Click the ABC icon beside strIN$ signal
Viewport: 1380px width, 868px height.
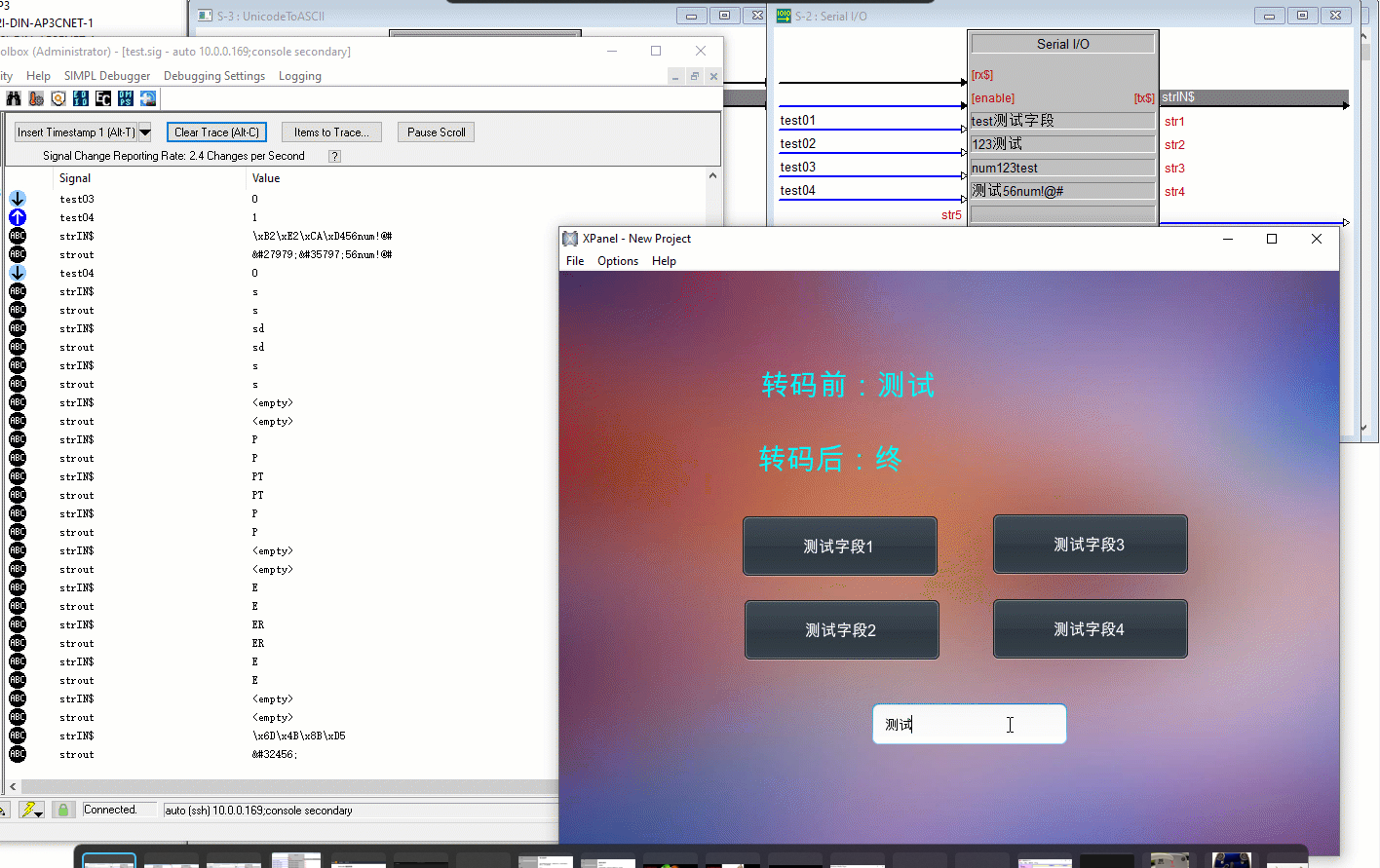click(17, 235)
